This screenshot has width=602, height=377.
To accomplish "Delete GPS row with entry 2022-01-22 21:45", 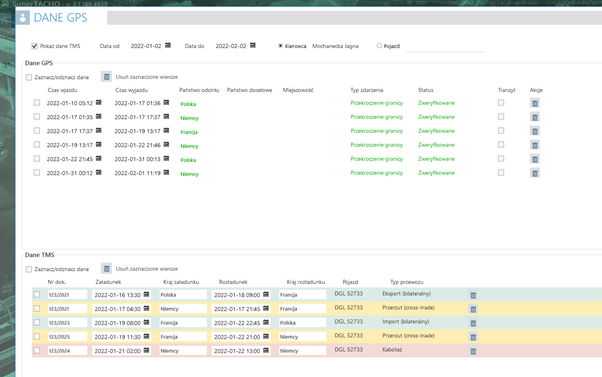I will point(534,159).
